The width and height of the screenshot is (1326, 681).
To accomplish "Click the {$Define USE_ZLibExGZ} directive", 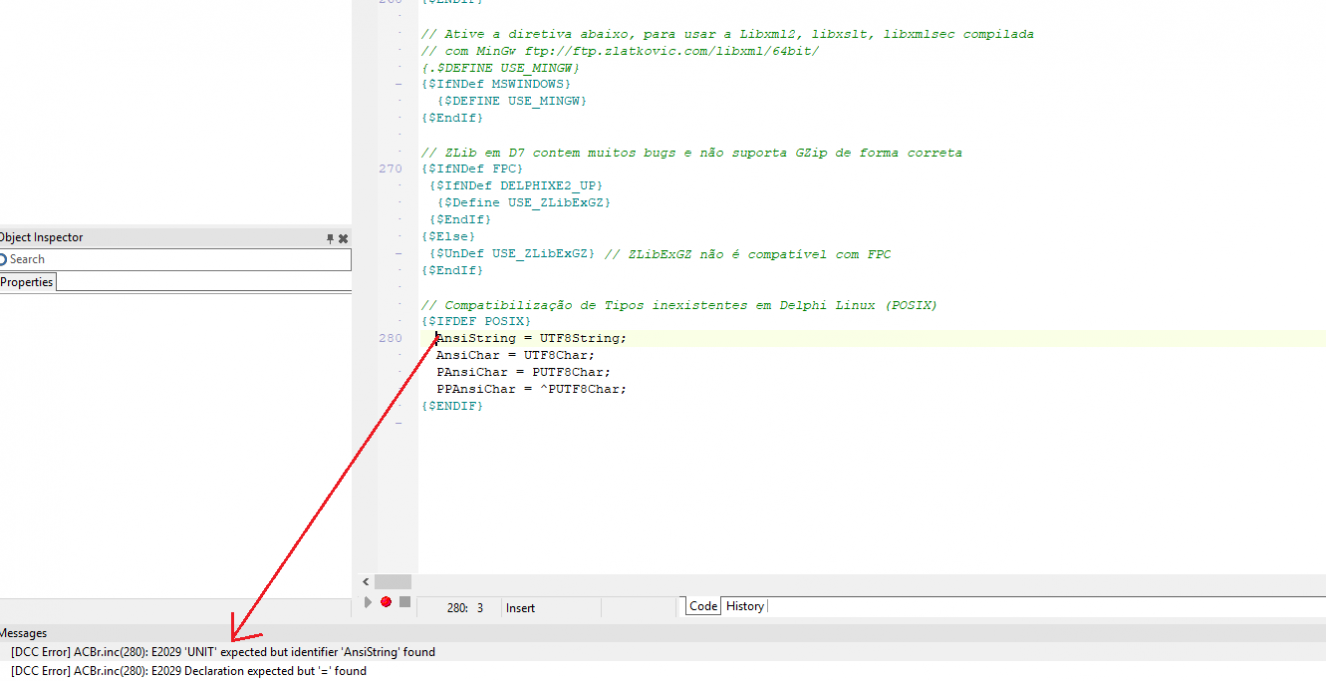I will click(x=523, y=202).
